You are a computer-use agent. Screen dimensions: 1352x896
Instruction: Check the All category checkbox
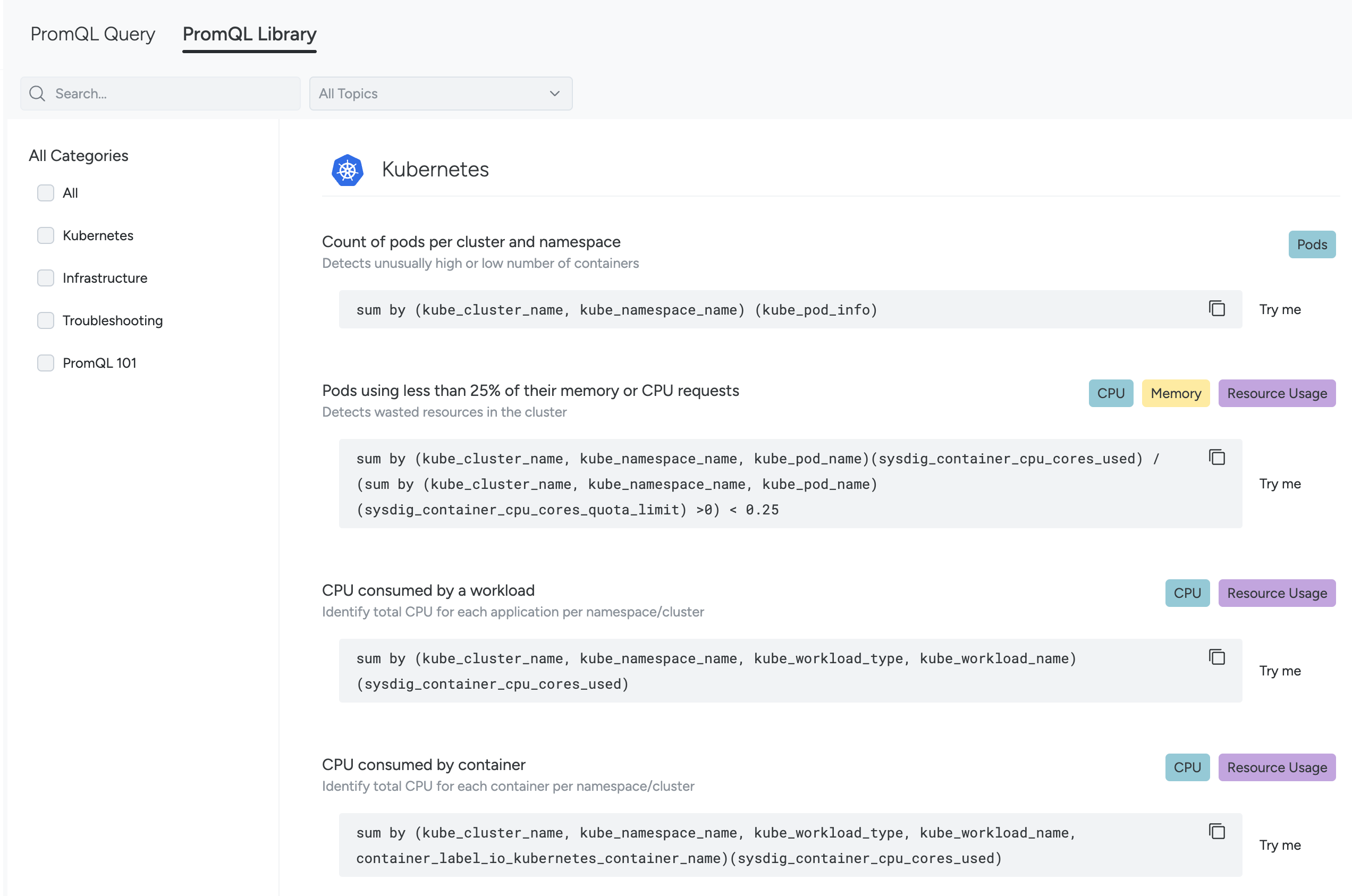click(46, 193)
